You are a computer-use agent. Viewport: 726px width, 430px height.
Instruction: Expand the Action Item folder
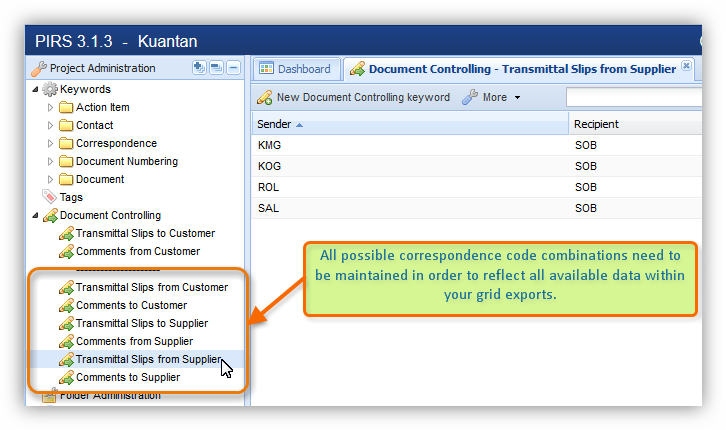50,107
